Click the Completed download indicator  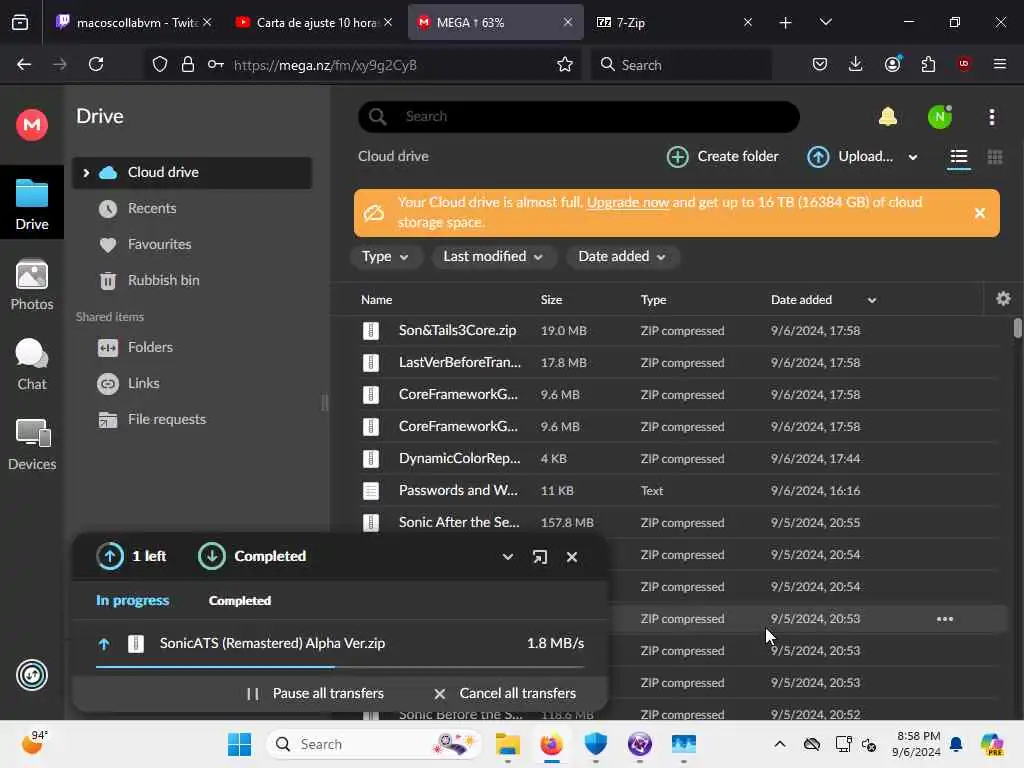click(252, 556)
